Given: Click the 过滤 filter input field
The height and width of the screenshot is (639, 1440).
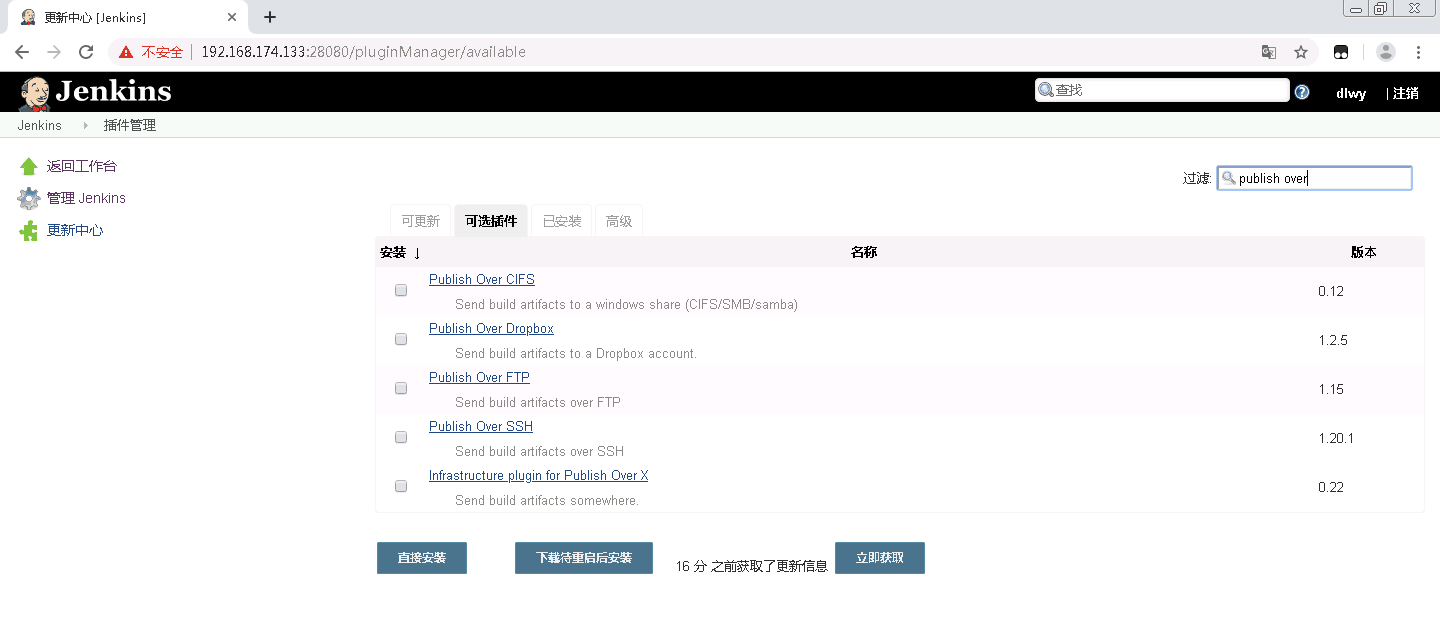Looking at the screenshot, I should [1314, 178].
